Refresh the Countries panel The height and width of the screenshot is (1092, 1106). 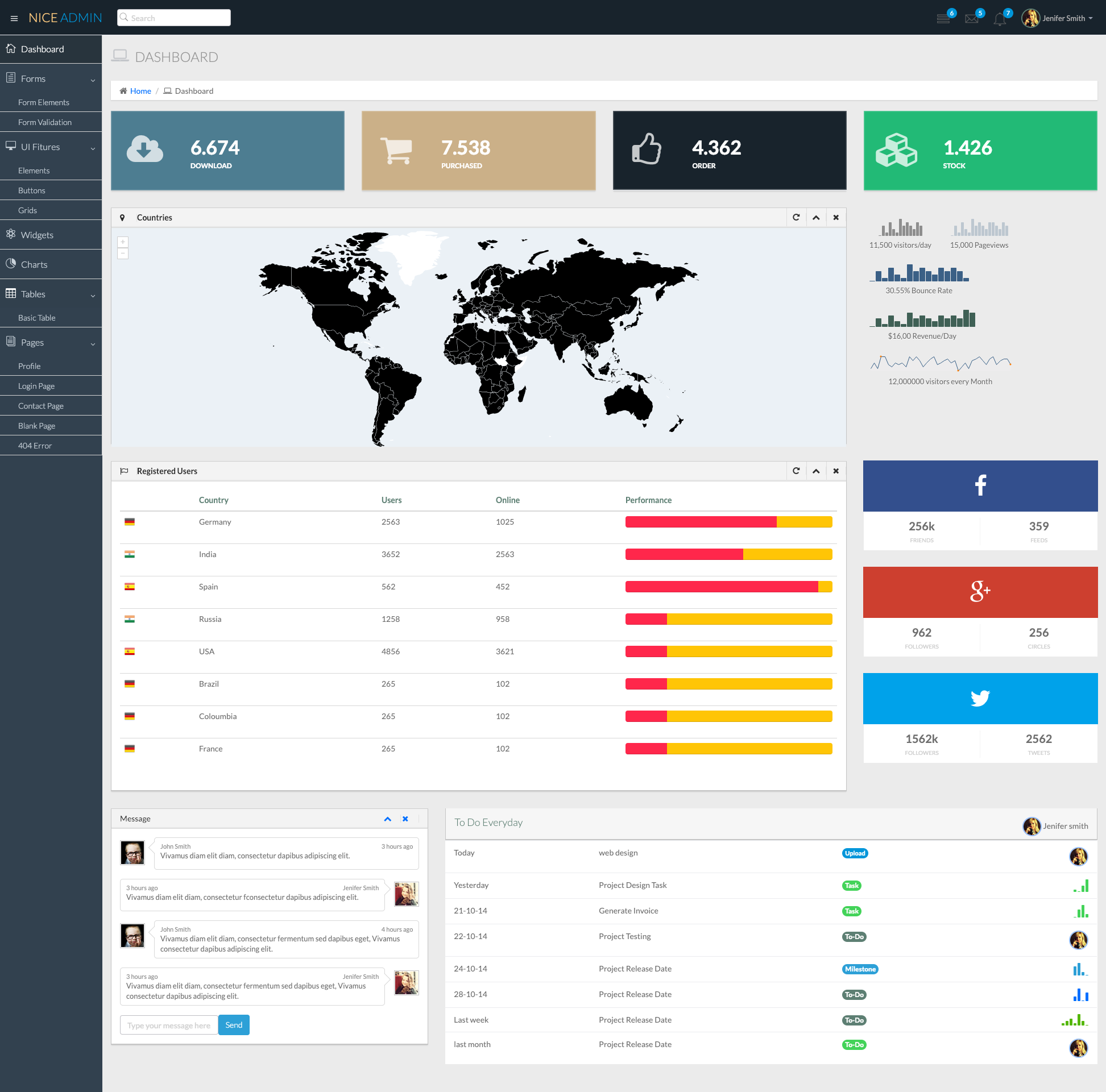(x=796, y=218)
